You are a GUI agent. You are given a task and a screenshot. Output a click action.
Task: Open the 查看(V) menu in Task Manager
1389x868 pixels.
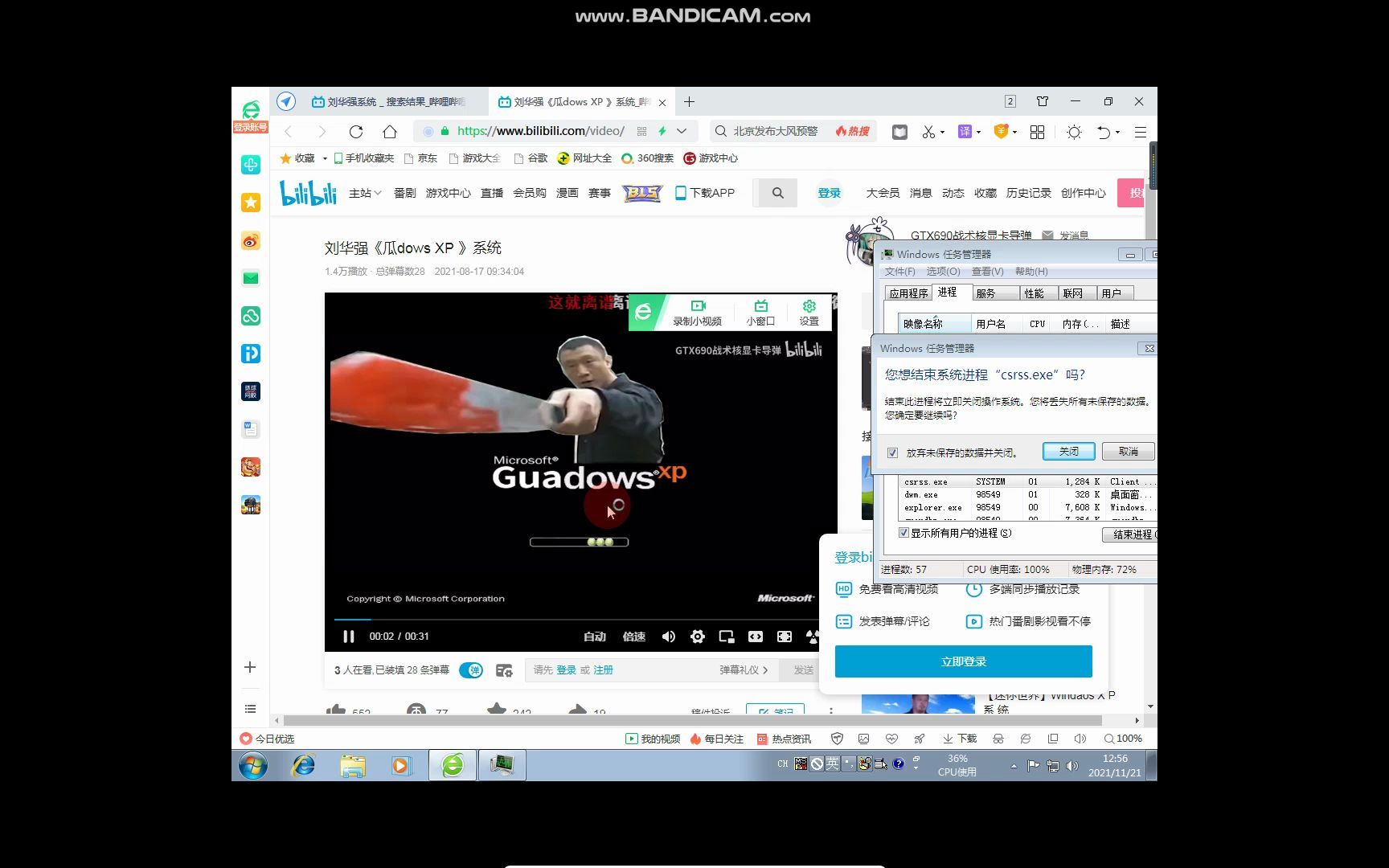[987, 272]
